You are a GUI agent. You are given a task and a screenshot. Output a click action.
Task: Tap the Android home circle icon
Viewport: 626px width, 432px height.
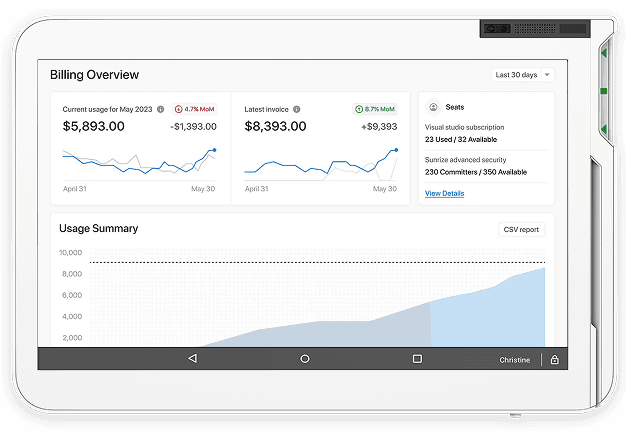(305, 359)
